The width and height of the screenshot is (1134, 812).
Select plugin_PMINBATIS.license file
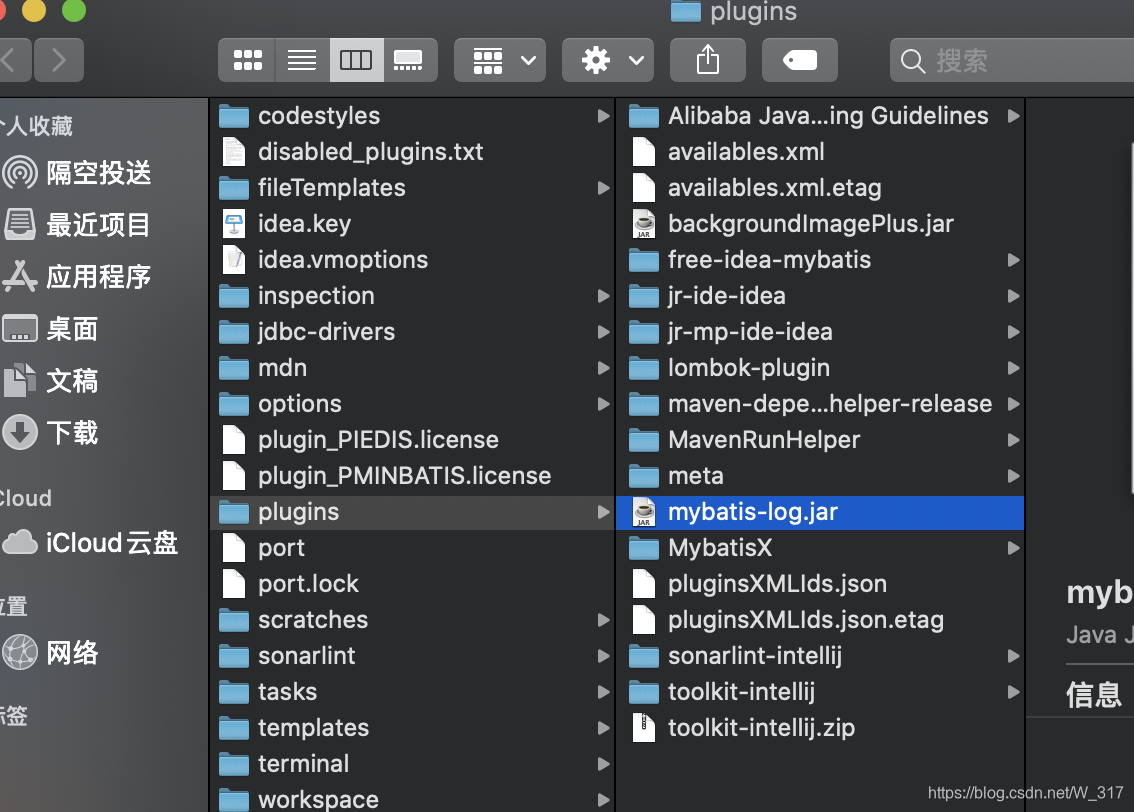click(x=412, y=476)
